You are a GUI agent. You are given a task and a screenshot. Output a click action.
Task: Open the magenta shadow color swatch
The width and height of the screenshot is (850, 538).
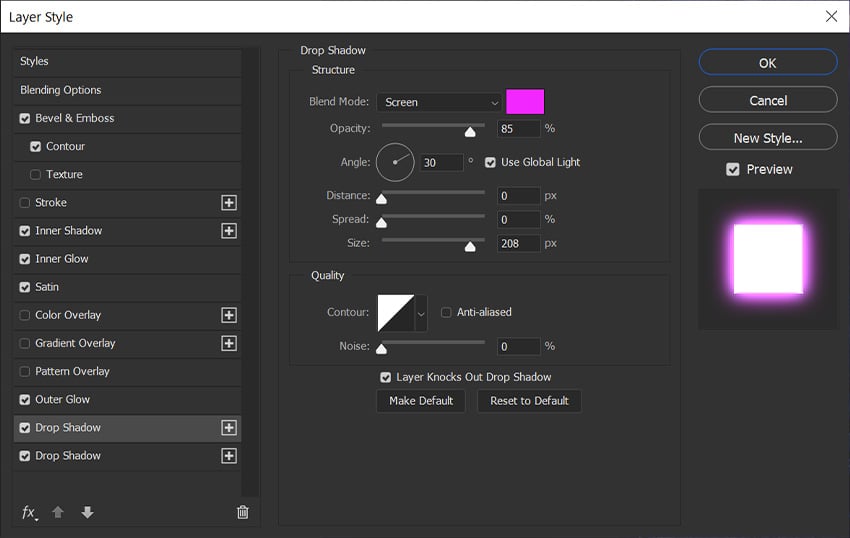pyautogui.click(x=525, y=102)
